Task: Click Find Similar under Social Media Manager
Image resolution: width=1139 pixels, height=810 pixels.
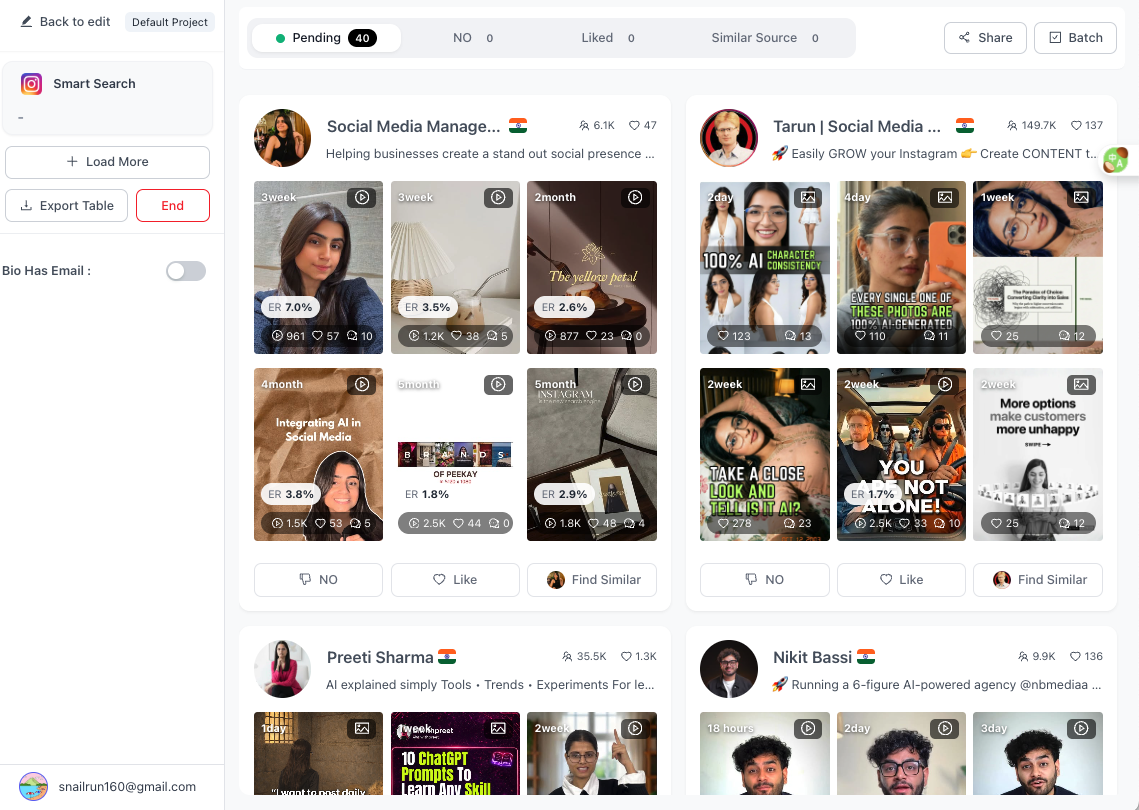Action: click(x=591, y=579)
